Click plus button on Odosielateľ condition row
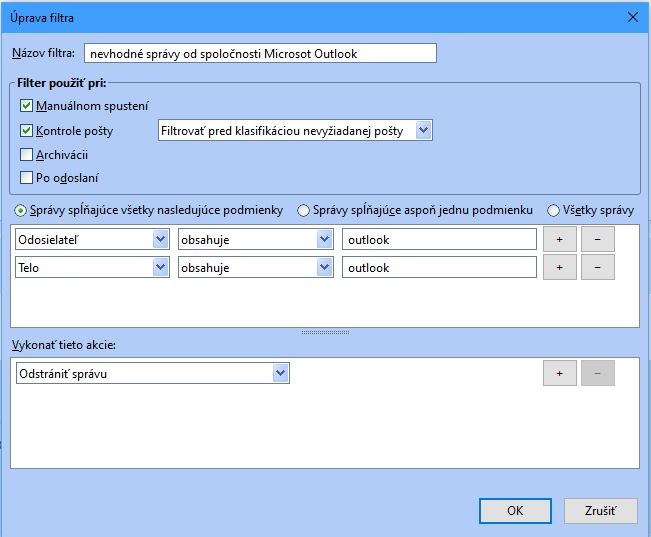 click(559, 239)
